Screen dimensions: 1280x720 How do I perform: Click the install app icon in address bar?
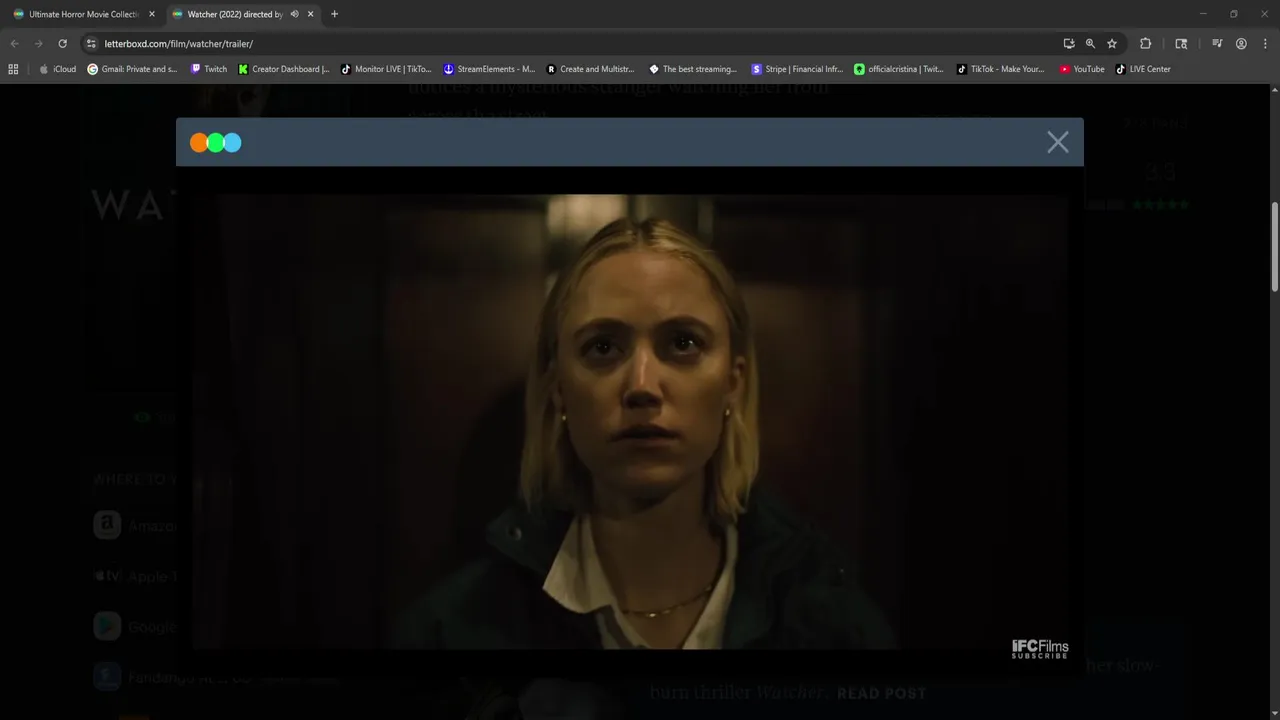[x=1069, y=44]
